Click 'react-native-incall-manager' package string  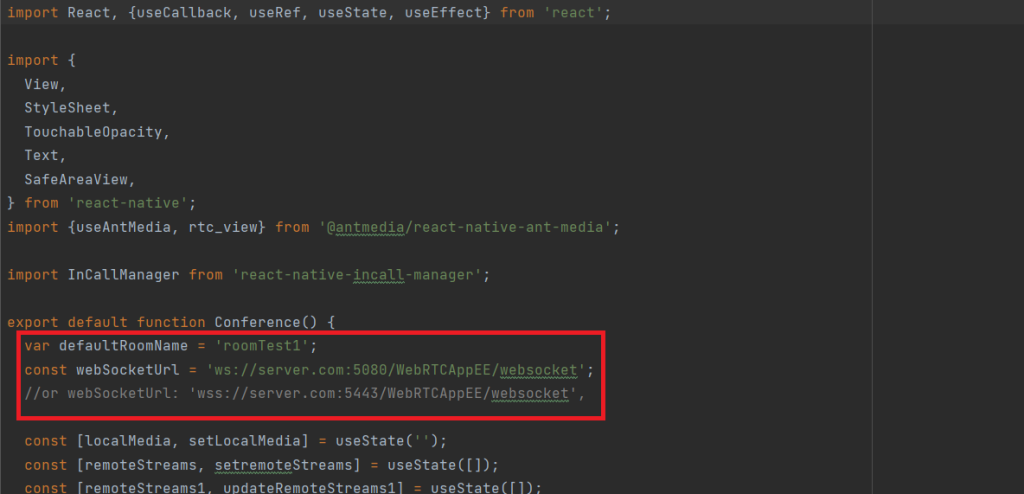tap(357, 275)
